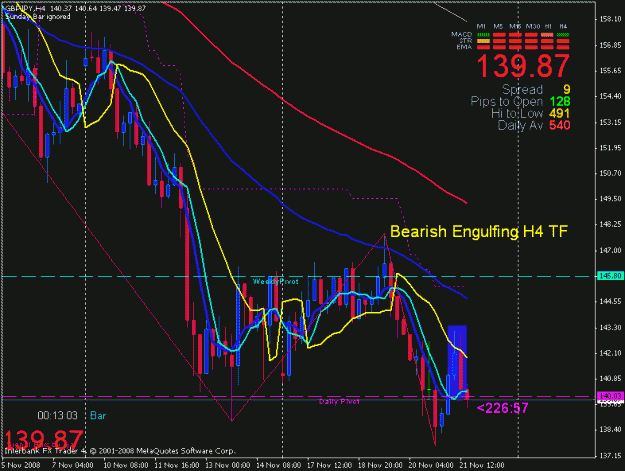Click the 151.95 price axis label

(x=610, y=148)
